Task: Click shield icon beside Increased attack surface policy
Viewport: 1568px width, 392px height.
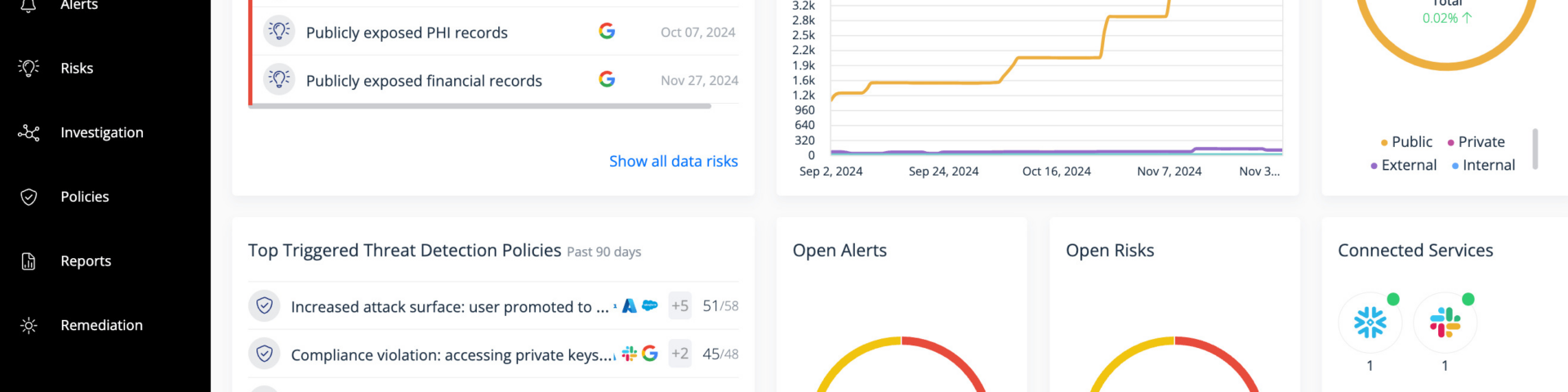Action: 264,306
